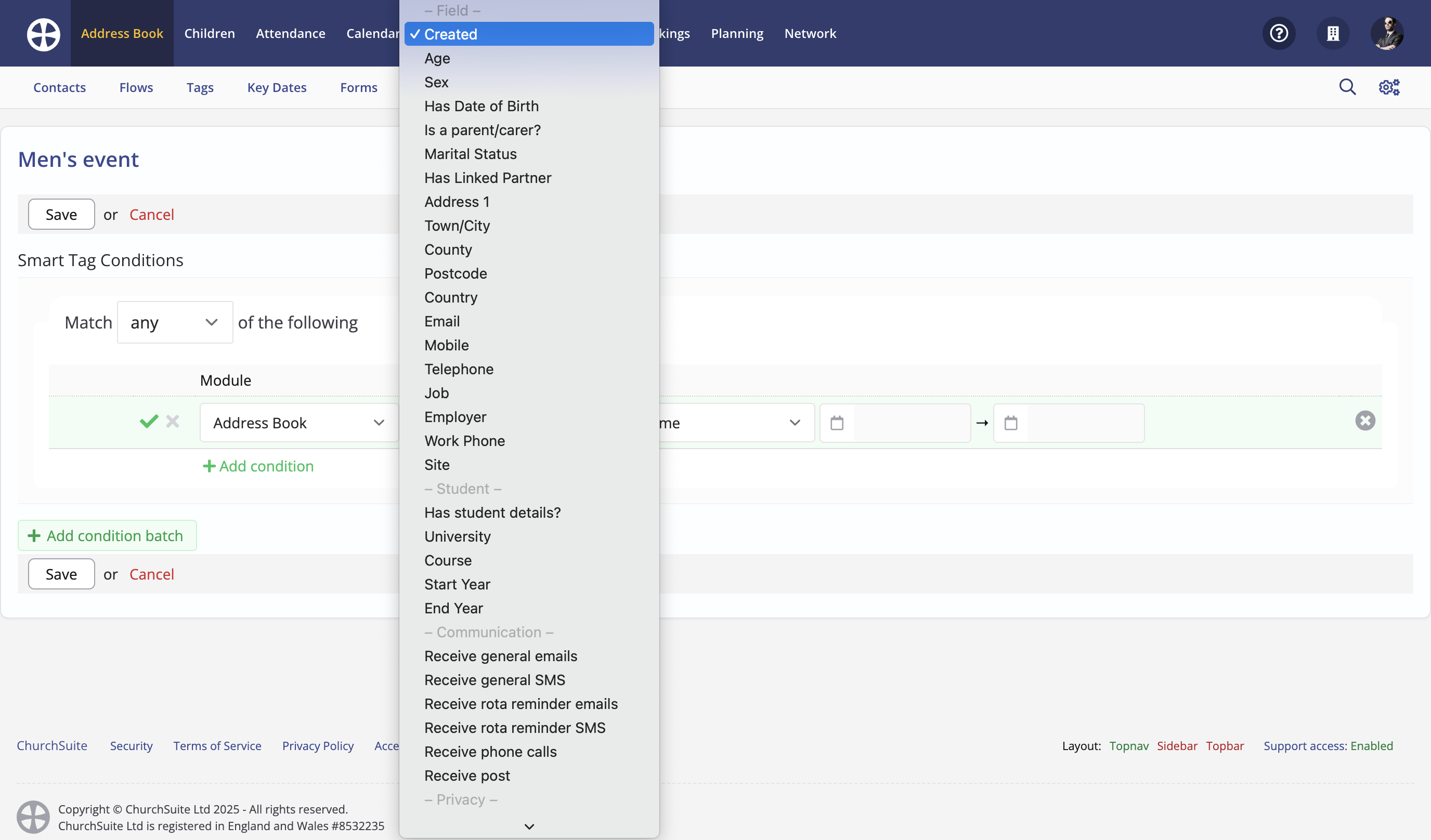The image size is (1431, 840).
Task: Click the green checkmark on condition row
Action: pos(149,421)
